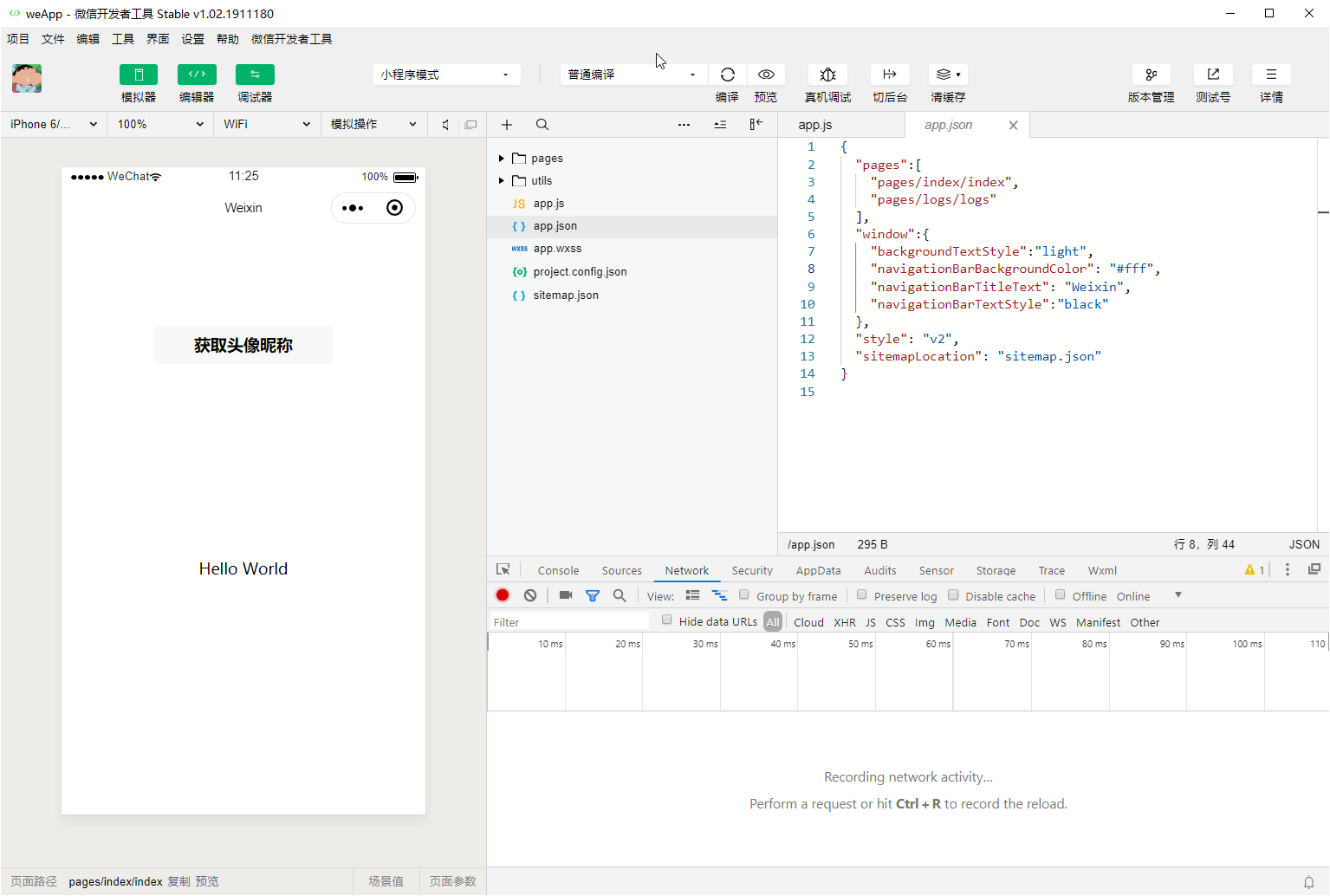Enable Offline checkbox
Viewport: 1330px width, 896px height.
point(1060,594)
